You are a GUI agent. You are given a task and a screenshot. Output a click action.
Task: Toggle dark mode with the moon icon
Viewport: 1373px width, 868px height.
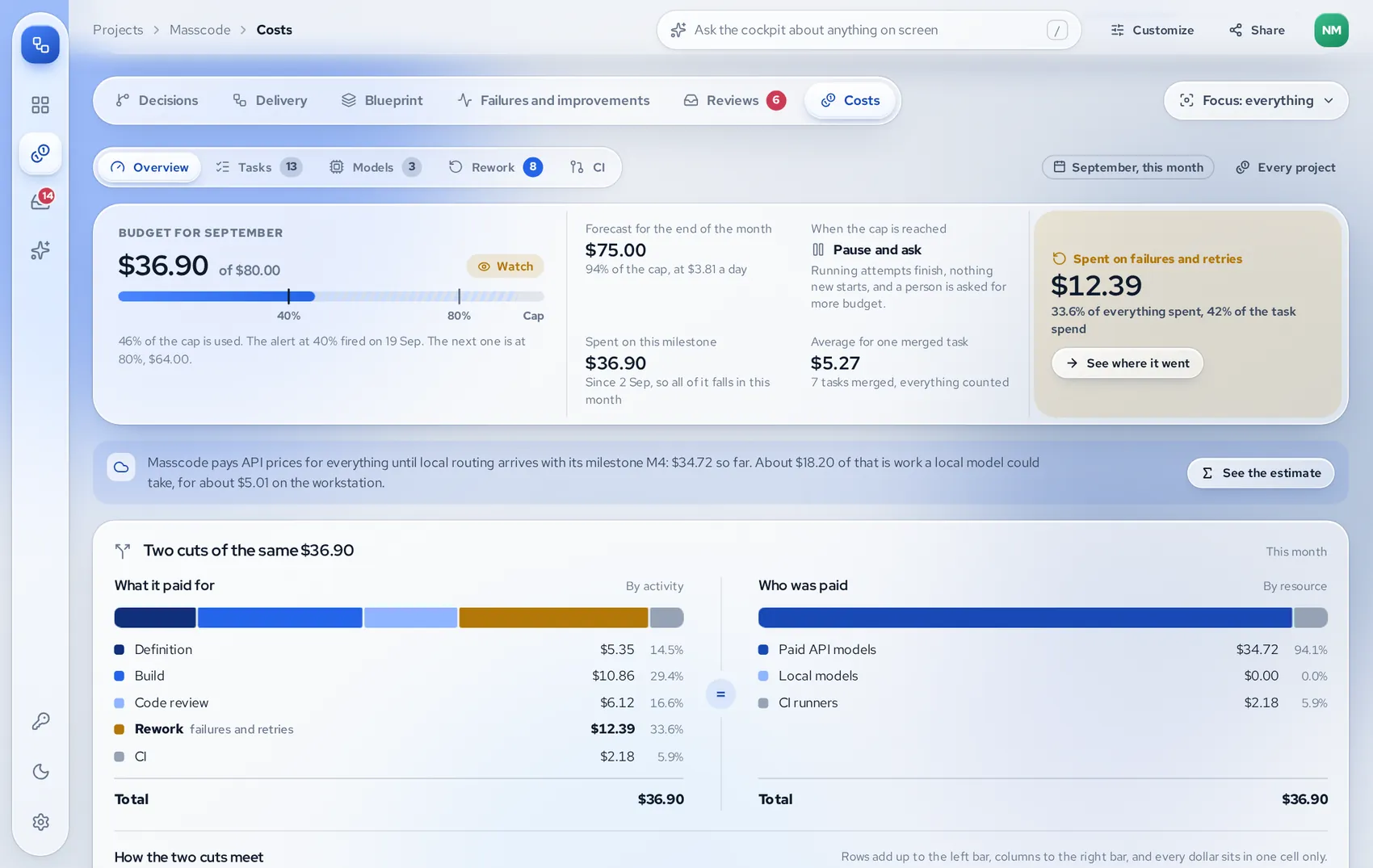40,772
